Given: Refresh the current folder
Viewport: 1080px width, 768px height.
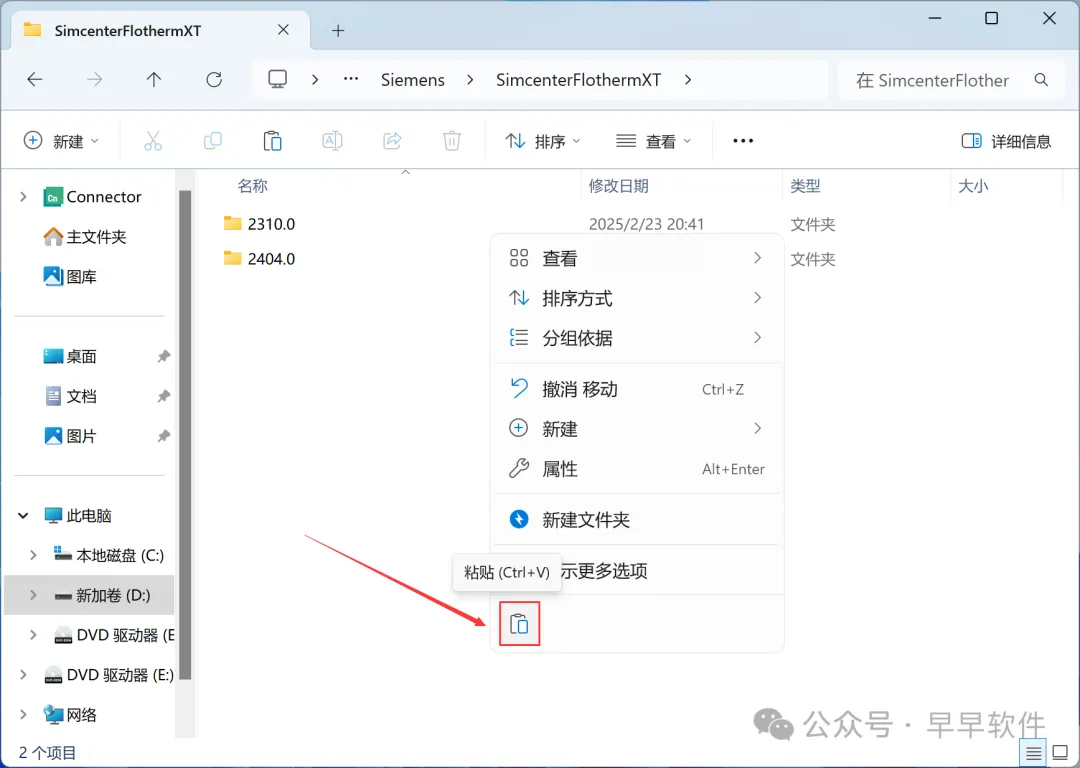Looking at the screenshot, I should [214, 80].
